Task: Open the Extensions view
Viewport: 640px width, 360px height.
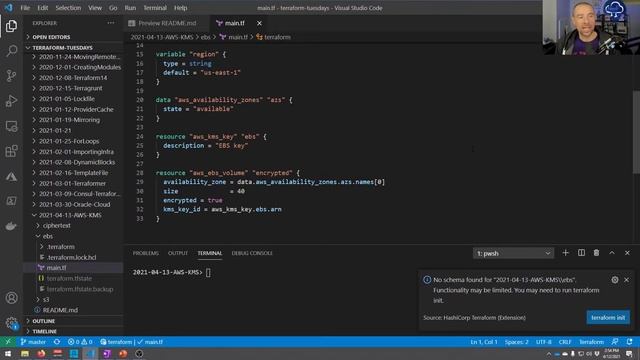Action: tap(11, 151)
